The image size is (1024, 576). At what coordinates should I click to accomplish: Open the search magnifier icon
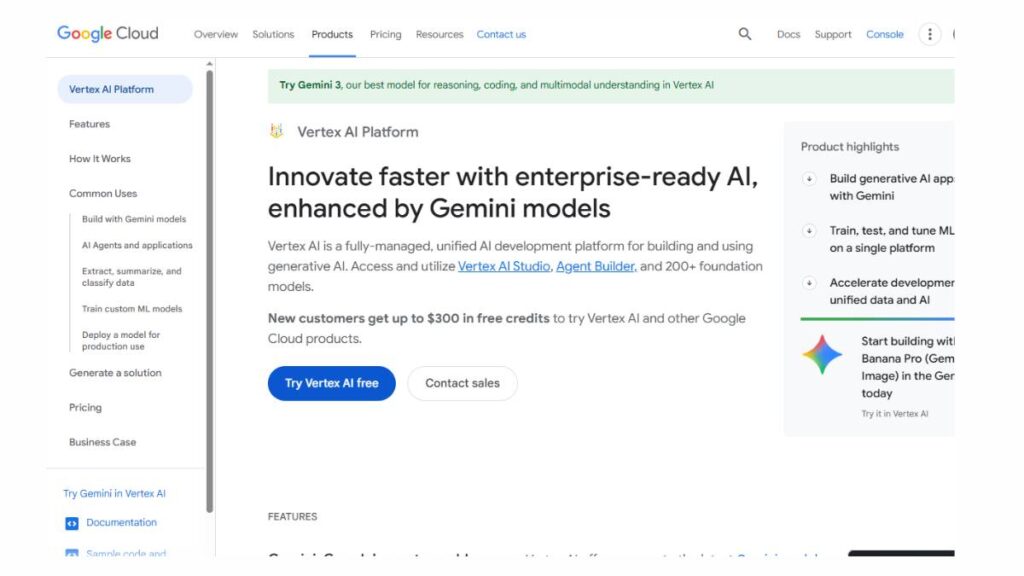(744, 34)
